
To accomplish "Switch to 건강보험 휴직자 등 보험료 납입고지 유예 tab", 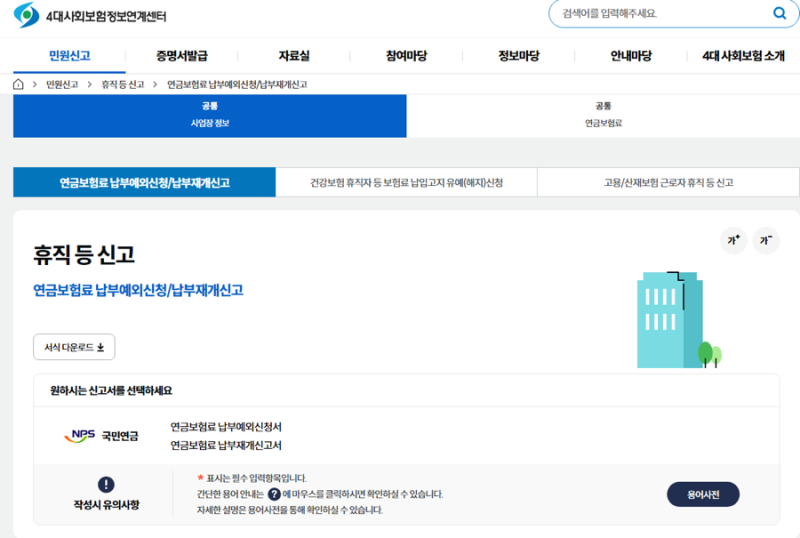I will pyautogui.click(x=407, y=182).
